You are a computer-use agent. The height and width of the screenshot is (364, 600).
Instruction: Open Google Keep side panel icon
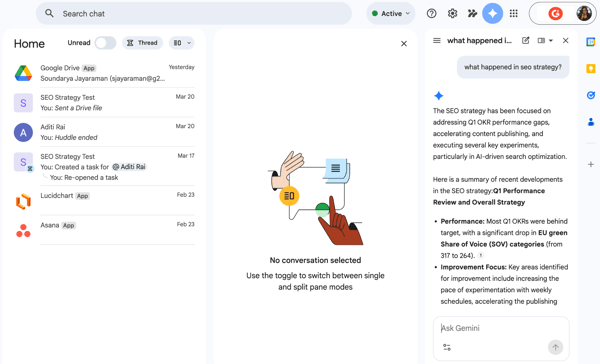coord(591,69)
